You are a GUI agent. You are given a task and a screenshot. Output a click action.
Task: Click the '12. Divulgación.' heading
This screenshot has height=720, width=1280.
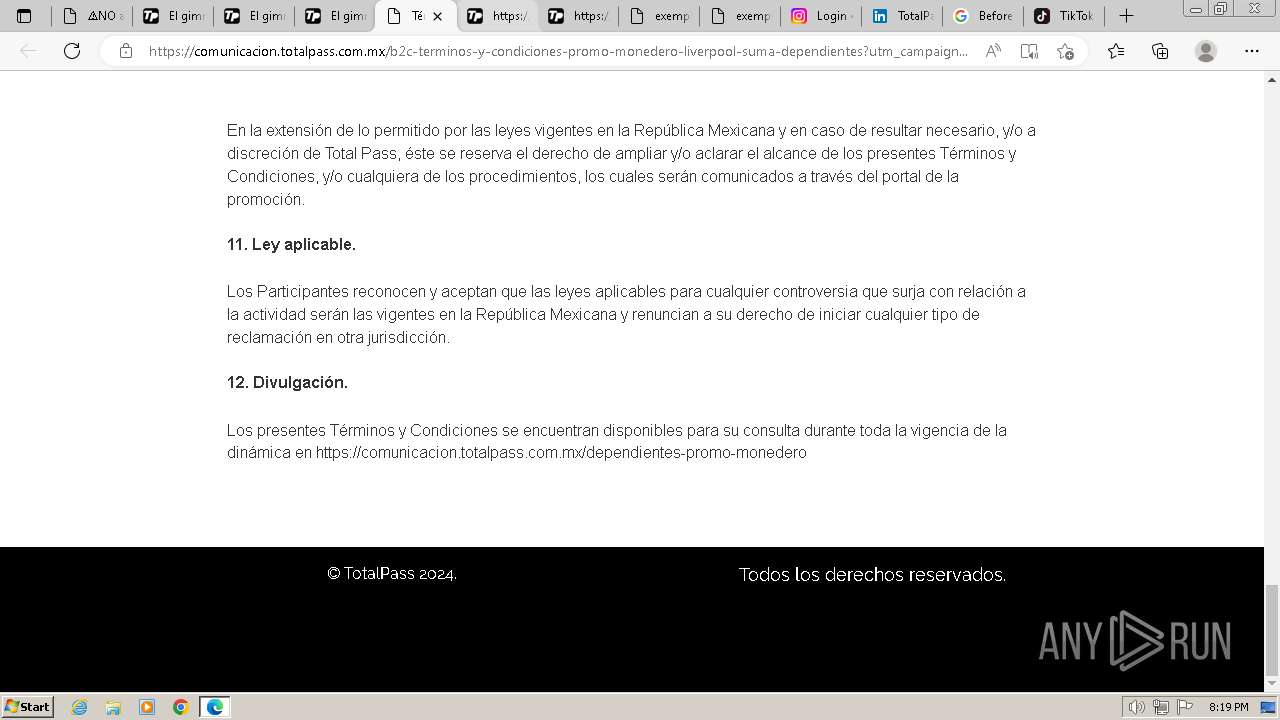(x=287, y=382)
